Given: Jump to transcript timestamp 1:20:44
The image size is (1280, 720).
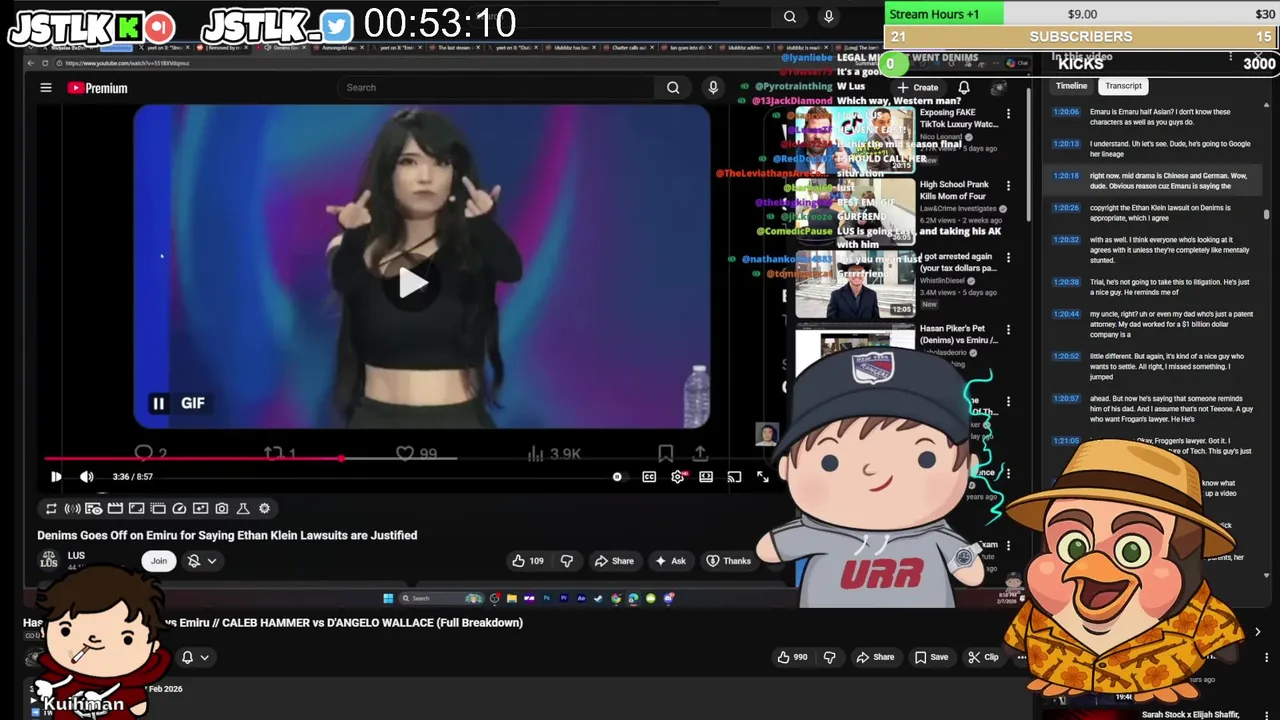Looking at the screenshot, I should (x=1065, y=314).
